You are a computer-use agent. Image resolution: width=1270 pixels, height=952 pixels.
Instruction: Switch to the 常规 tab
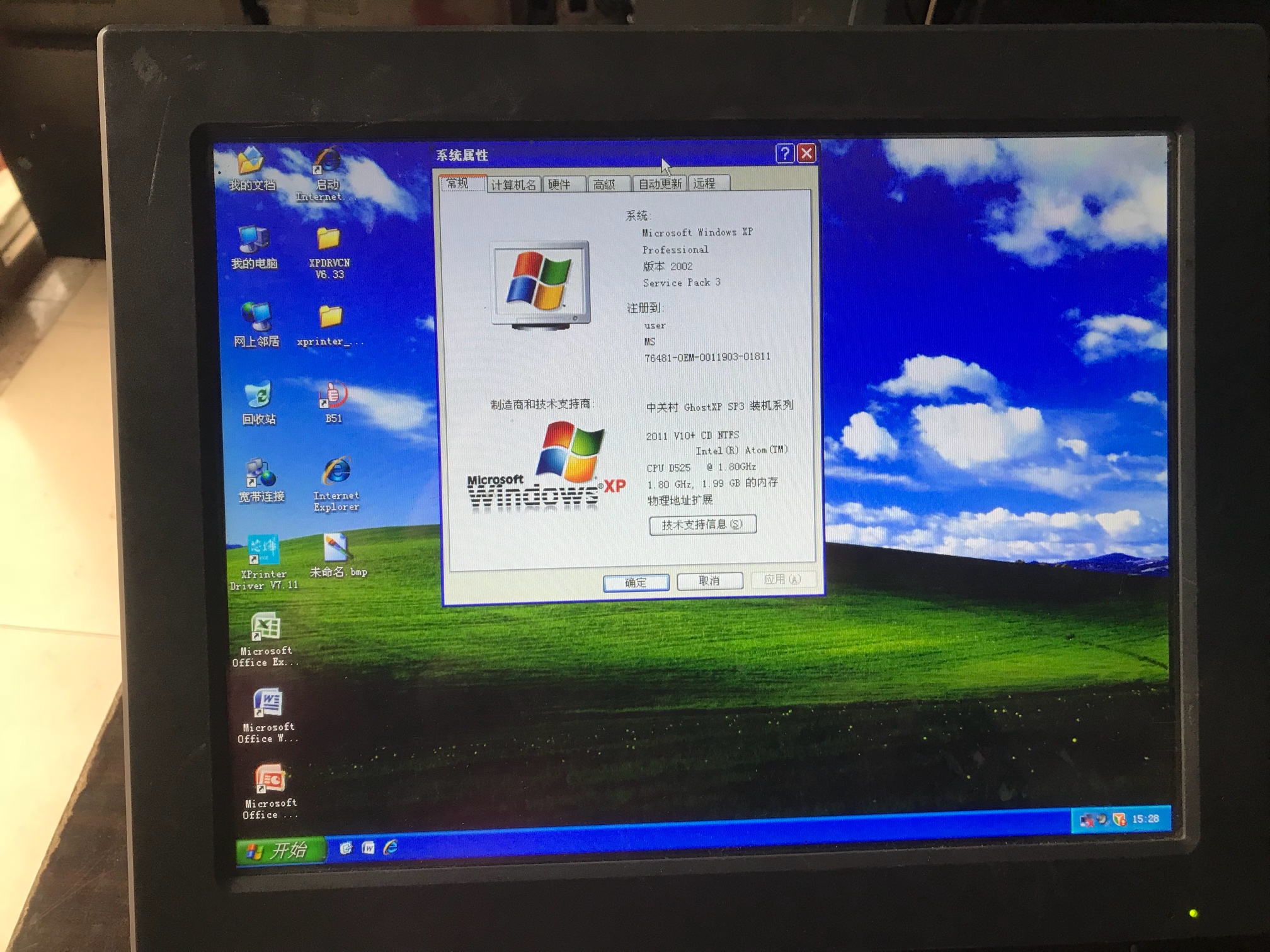(462, 183)
